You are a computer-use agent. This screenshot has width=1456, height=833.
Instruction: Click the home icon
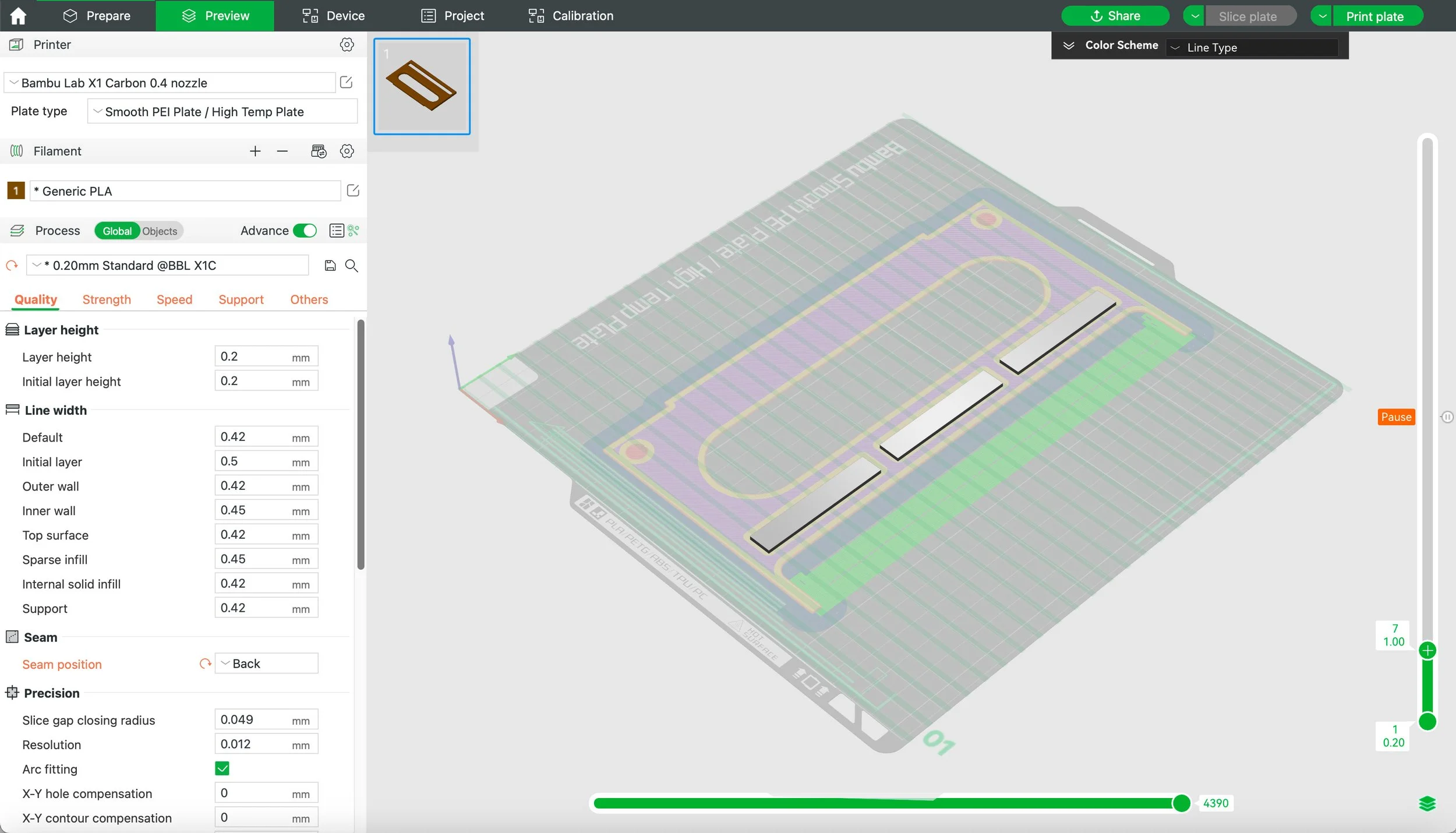coord(18,16)
